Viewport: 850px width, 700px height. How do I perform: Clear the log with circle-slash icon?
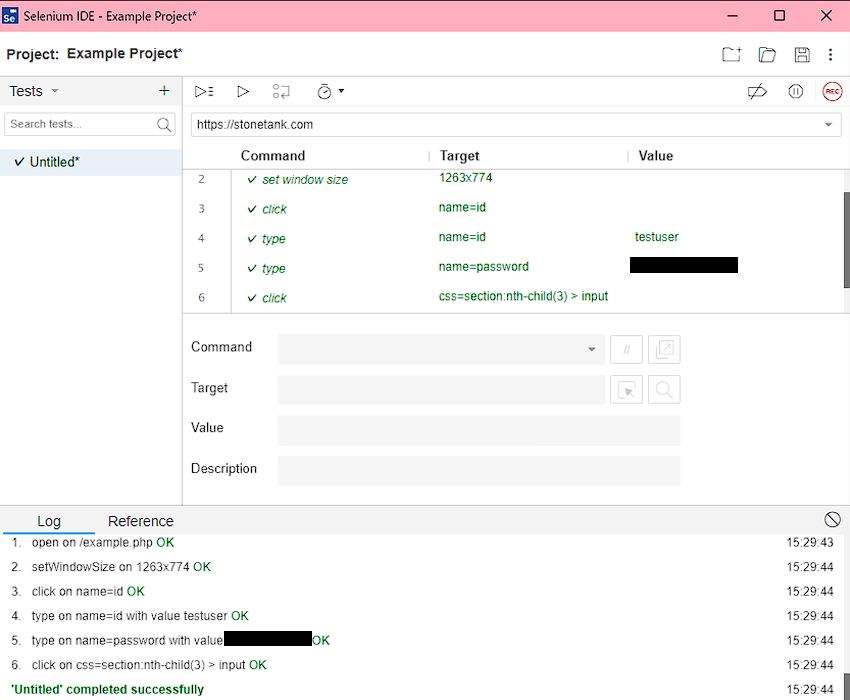(832, 519)
